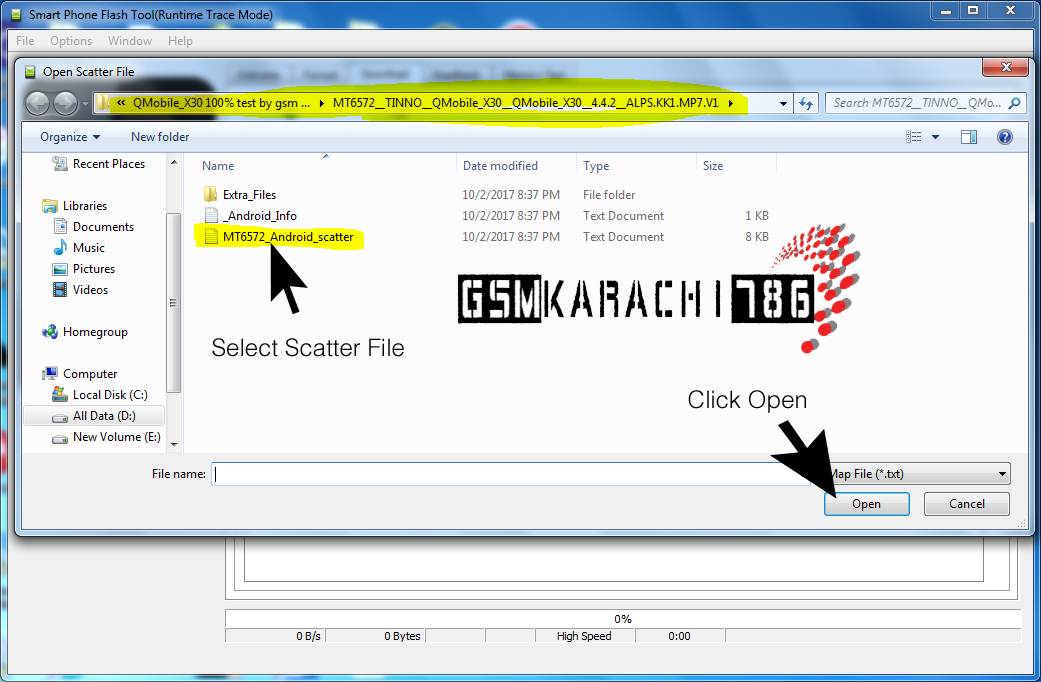The width and height of the screenshot is (1041, 682).
Task: Click the New folder button
Action: 160,137
